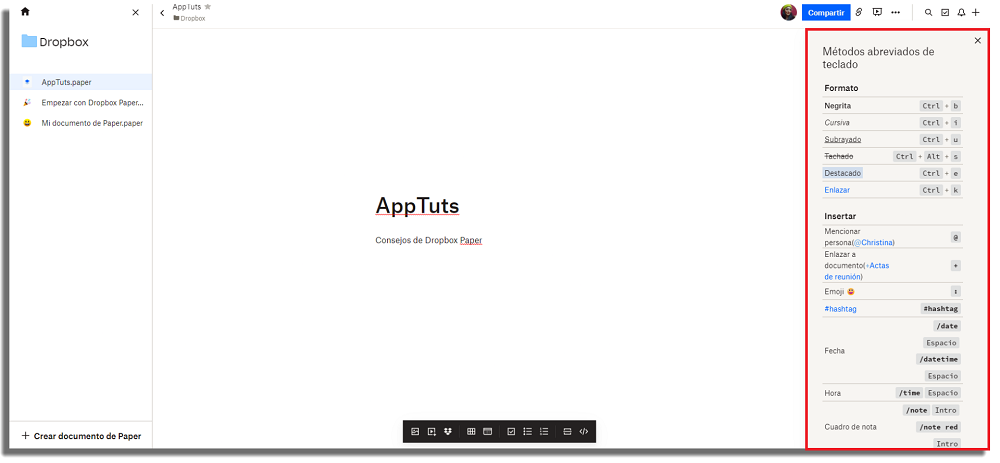Click the blue #hashtag example
1000x463 pixels.
coord(840,309)
